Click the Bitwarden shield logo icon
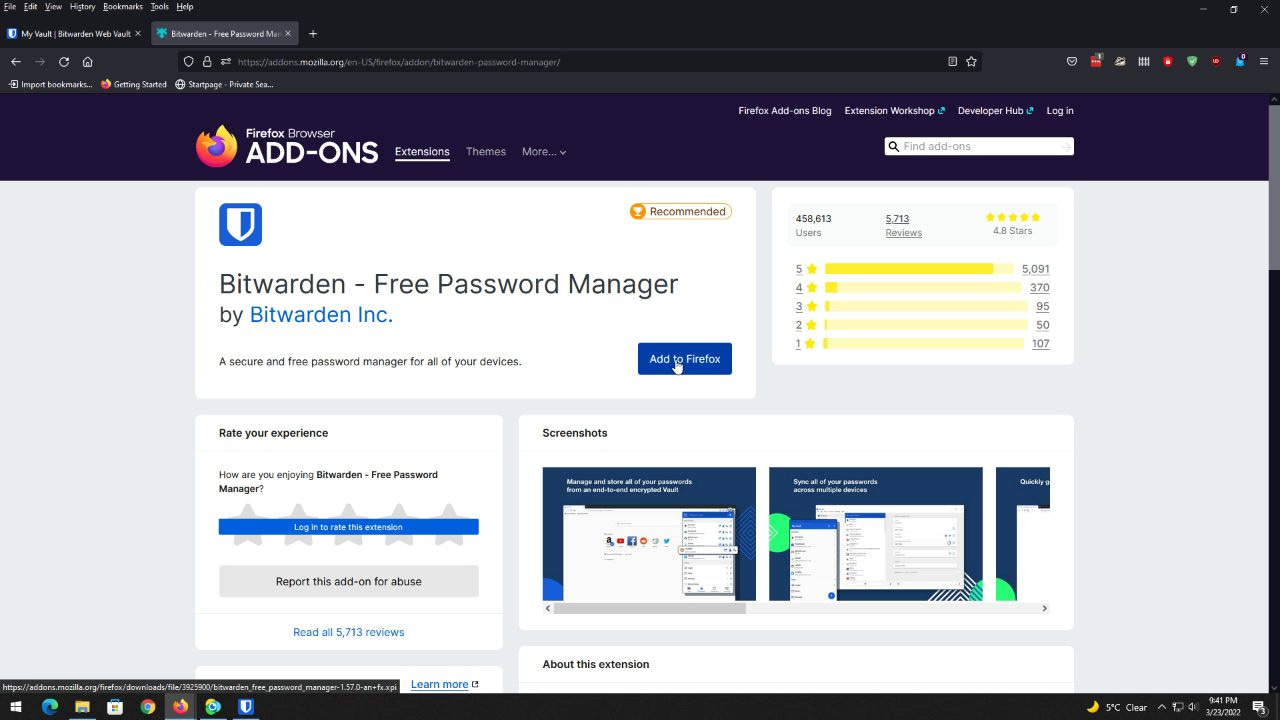 240,225
